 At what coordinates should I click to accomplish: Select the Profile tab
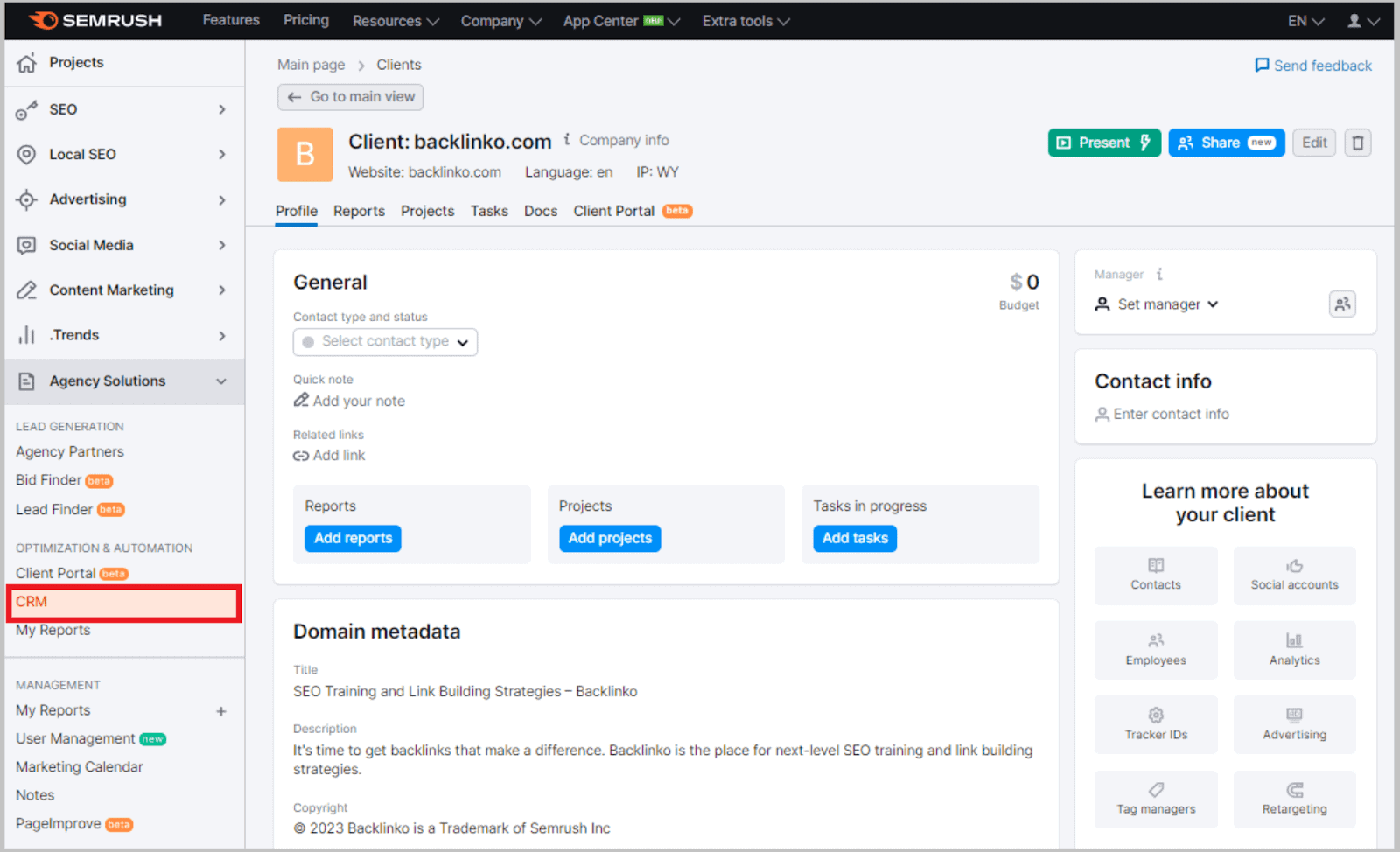coord(296,211)
